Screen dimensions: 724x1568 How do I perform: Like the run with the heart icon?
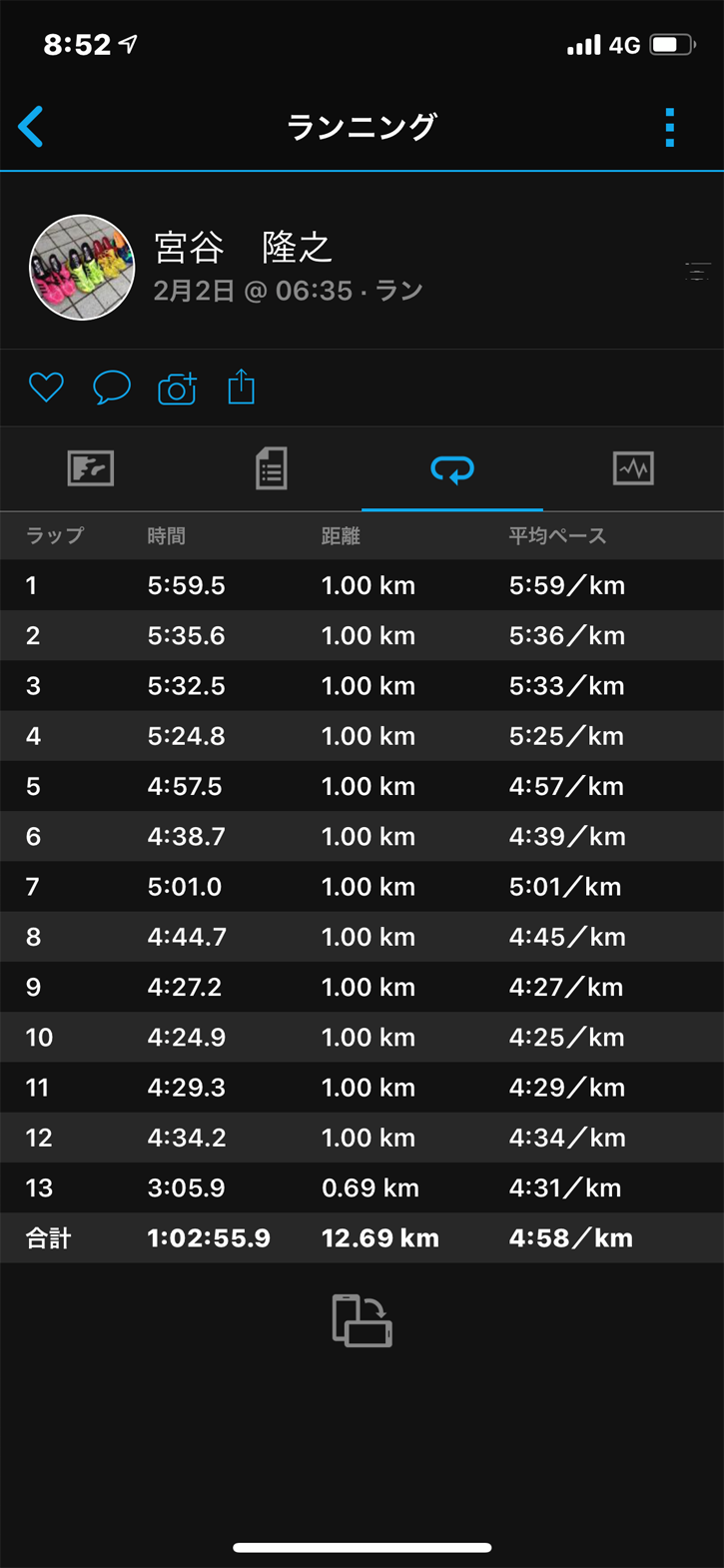click(46, 387)
